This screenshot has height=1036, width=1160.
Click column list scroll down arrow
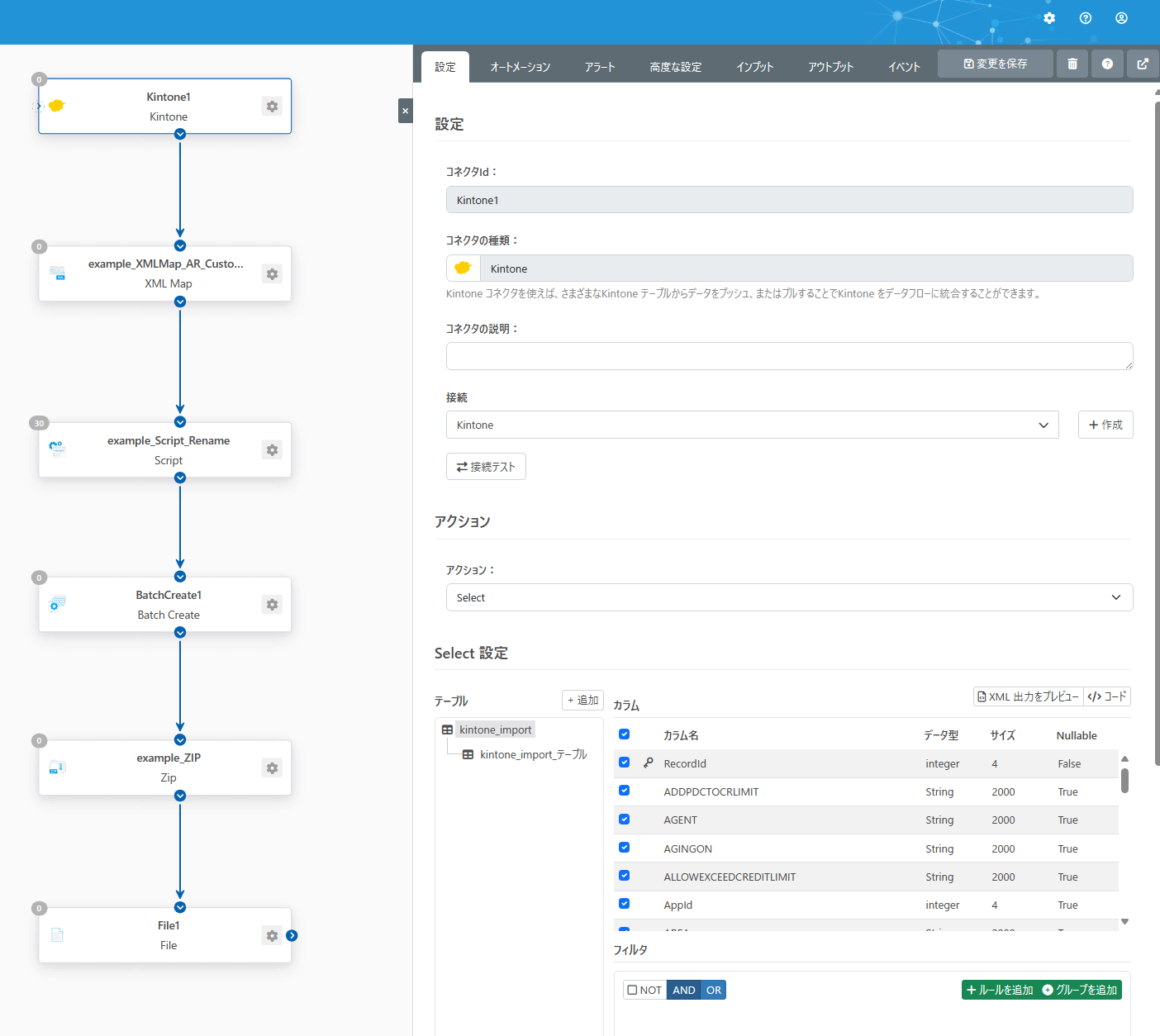pyautogui.click(x=1124, y=921)
